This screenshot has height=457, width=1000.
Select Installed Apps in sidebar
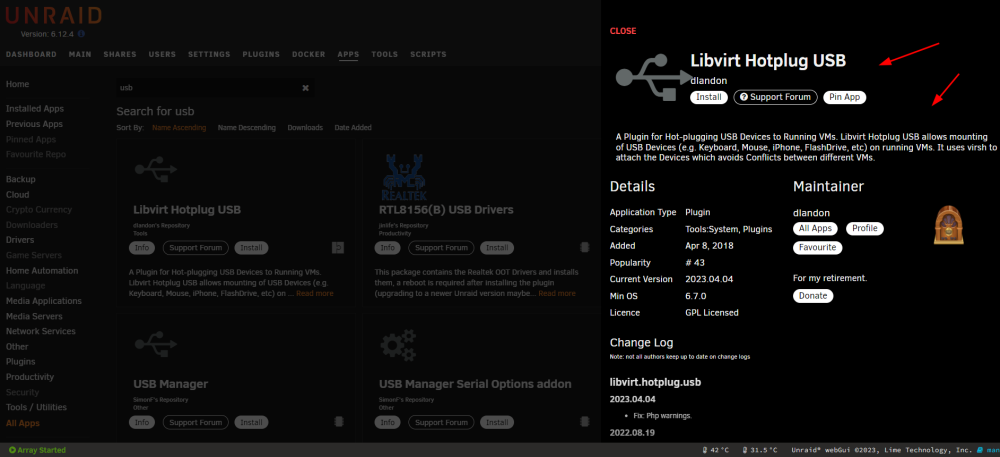coord(35,109)
